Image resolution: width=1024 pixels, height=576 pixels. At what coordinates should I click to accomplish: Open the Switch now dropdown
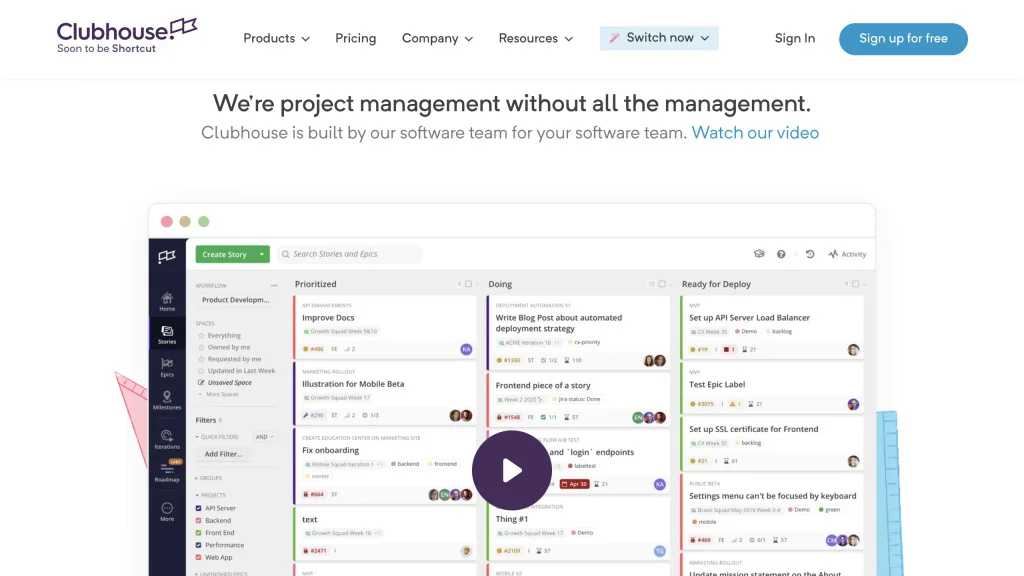coord(659,38)
